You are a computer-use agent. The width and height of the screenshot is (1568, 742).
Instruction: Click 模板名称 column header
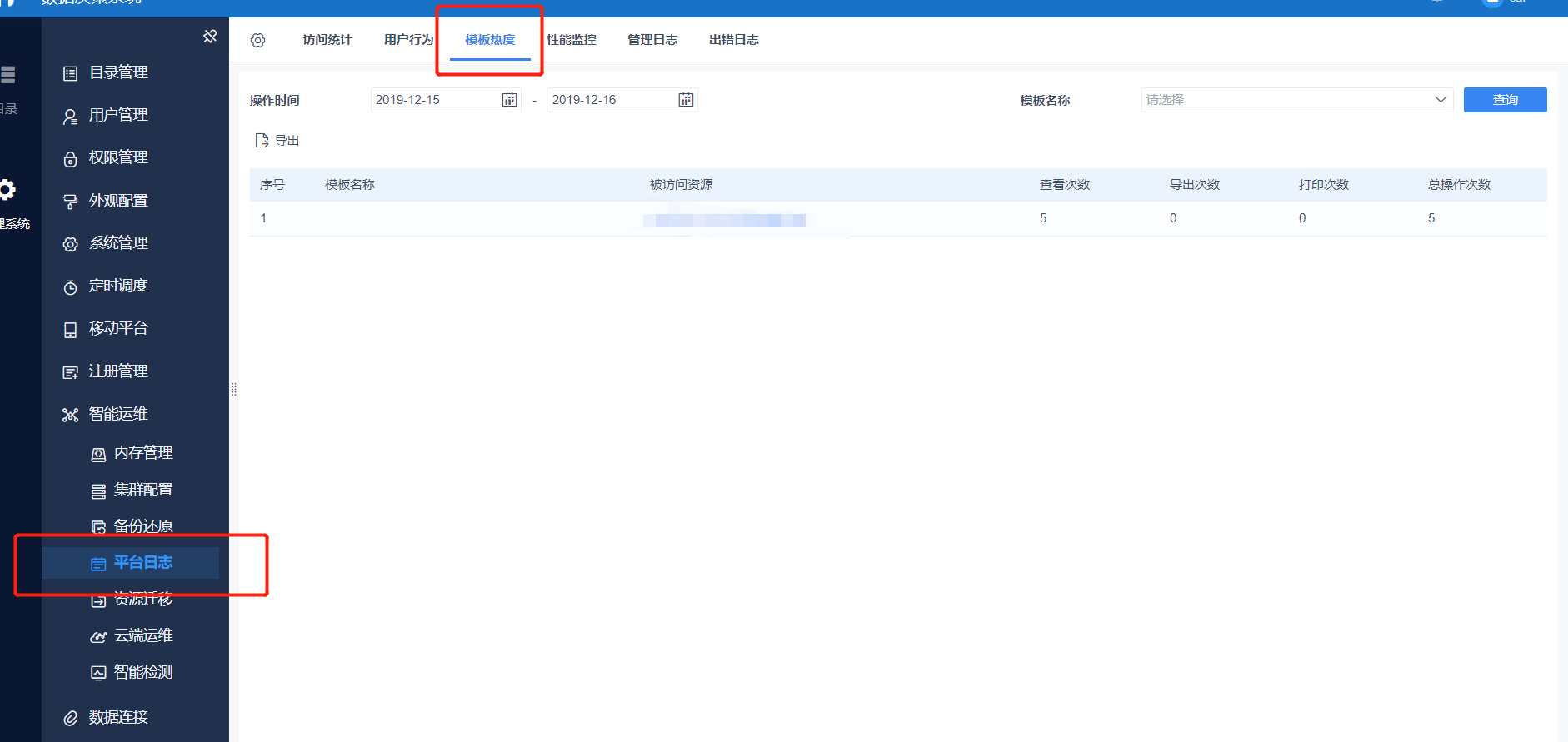click(350, 185)
